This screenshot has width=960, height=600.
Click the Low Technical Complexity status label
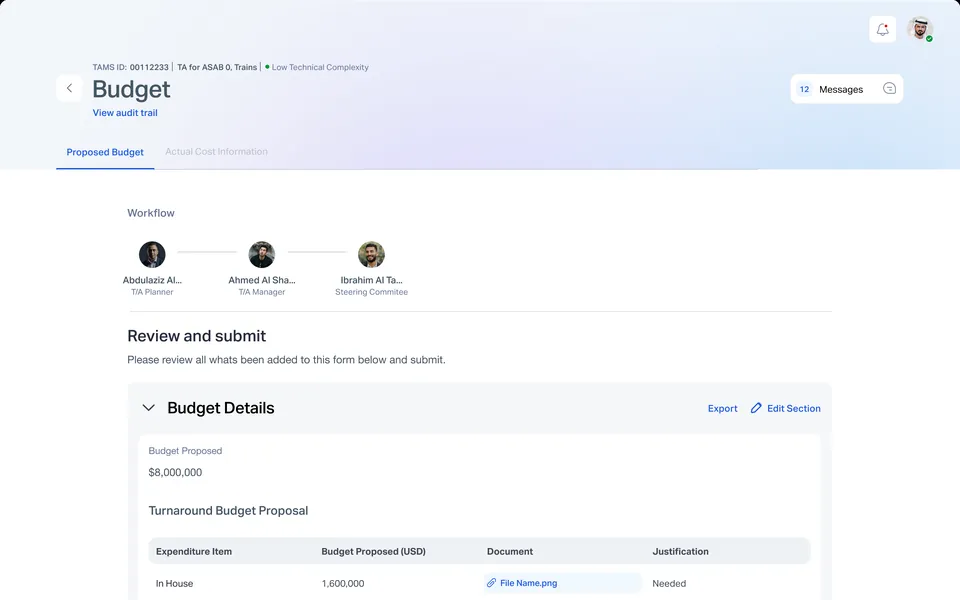point(320,67)
